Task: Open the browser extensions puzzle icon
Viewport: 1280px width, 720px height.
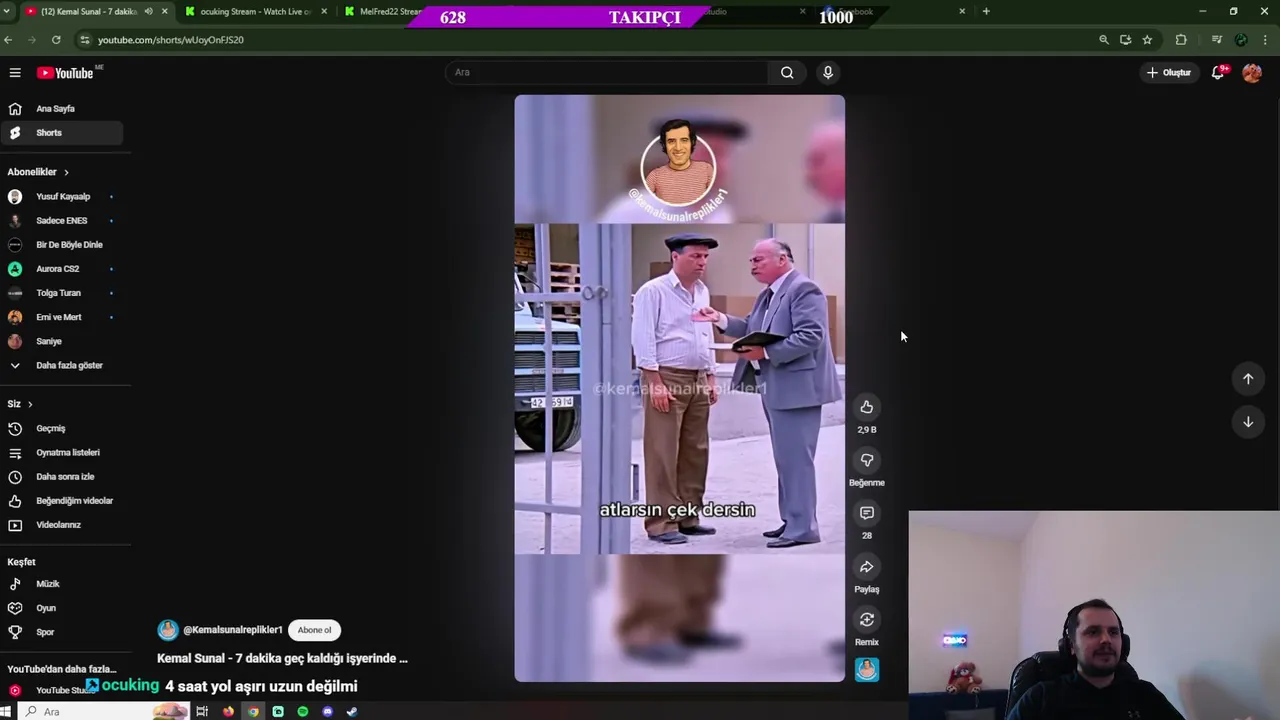Action: point(1181,40)
